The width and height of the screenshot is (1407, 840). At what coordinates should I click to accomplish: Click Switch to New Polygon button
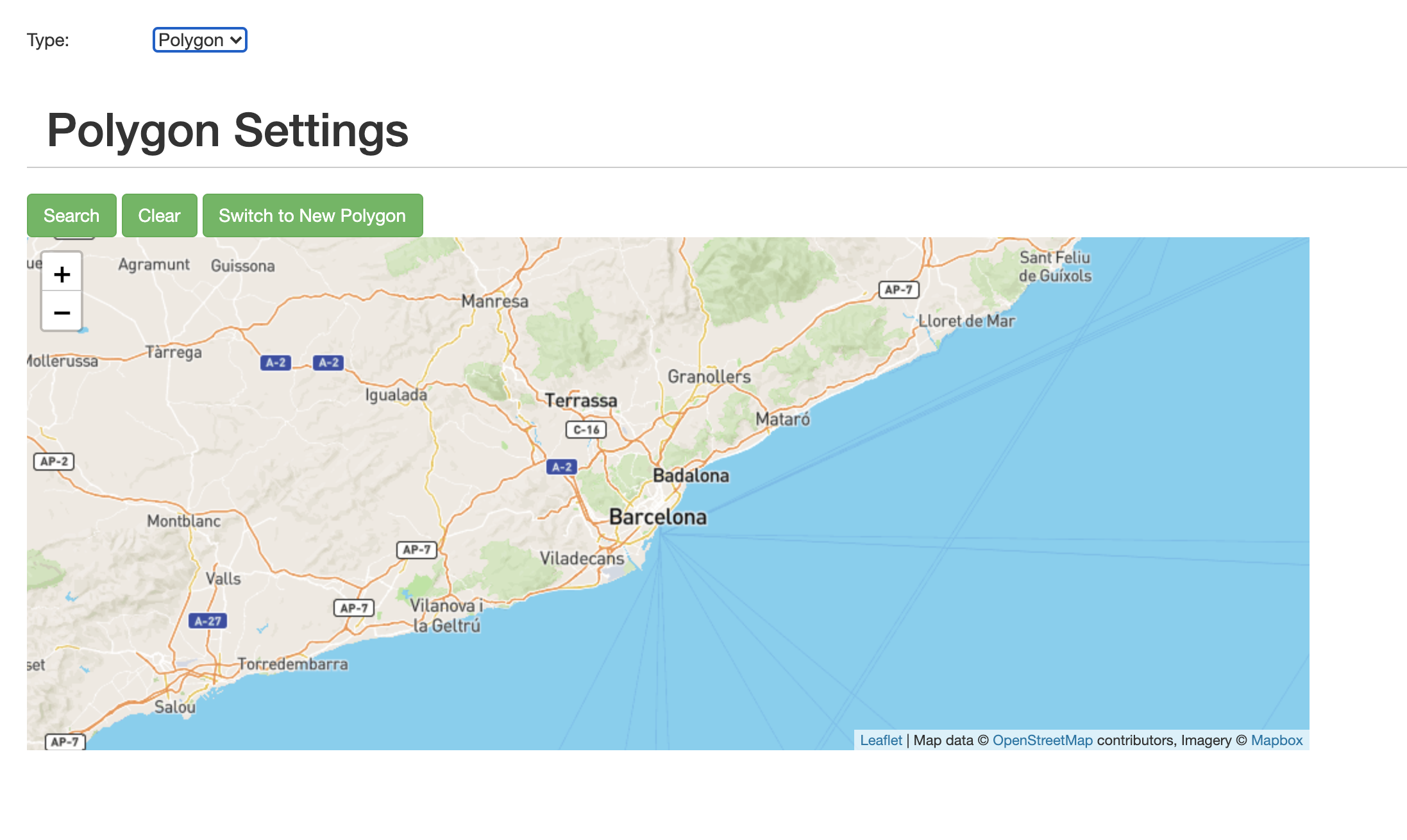pos(312,215)
